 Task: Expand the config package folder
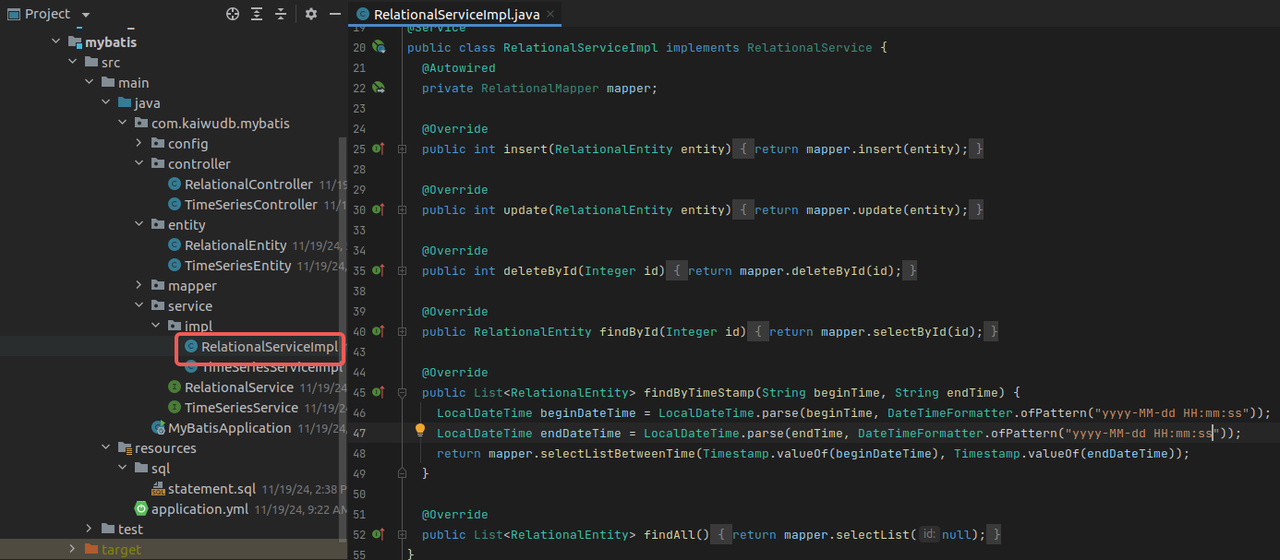140,144
